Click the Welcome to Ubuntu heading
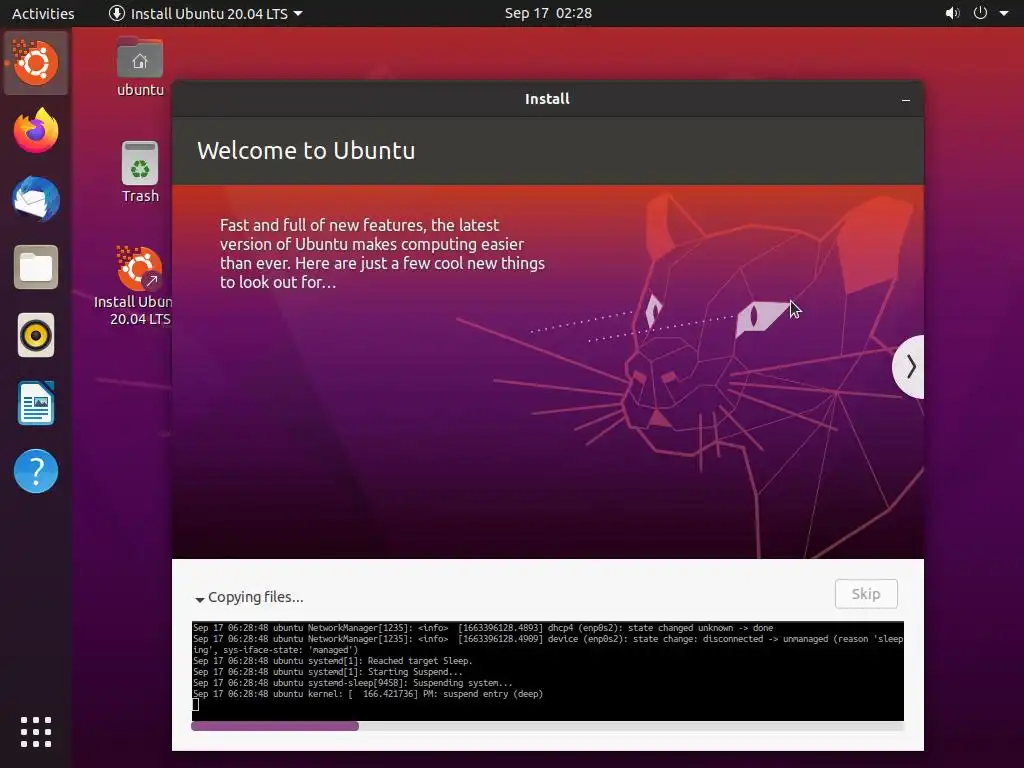Screen dimensions: 1024x768 tap(306, 151)
